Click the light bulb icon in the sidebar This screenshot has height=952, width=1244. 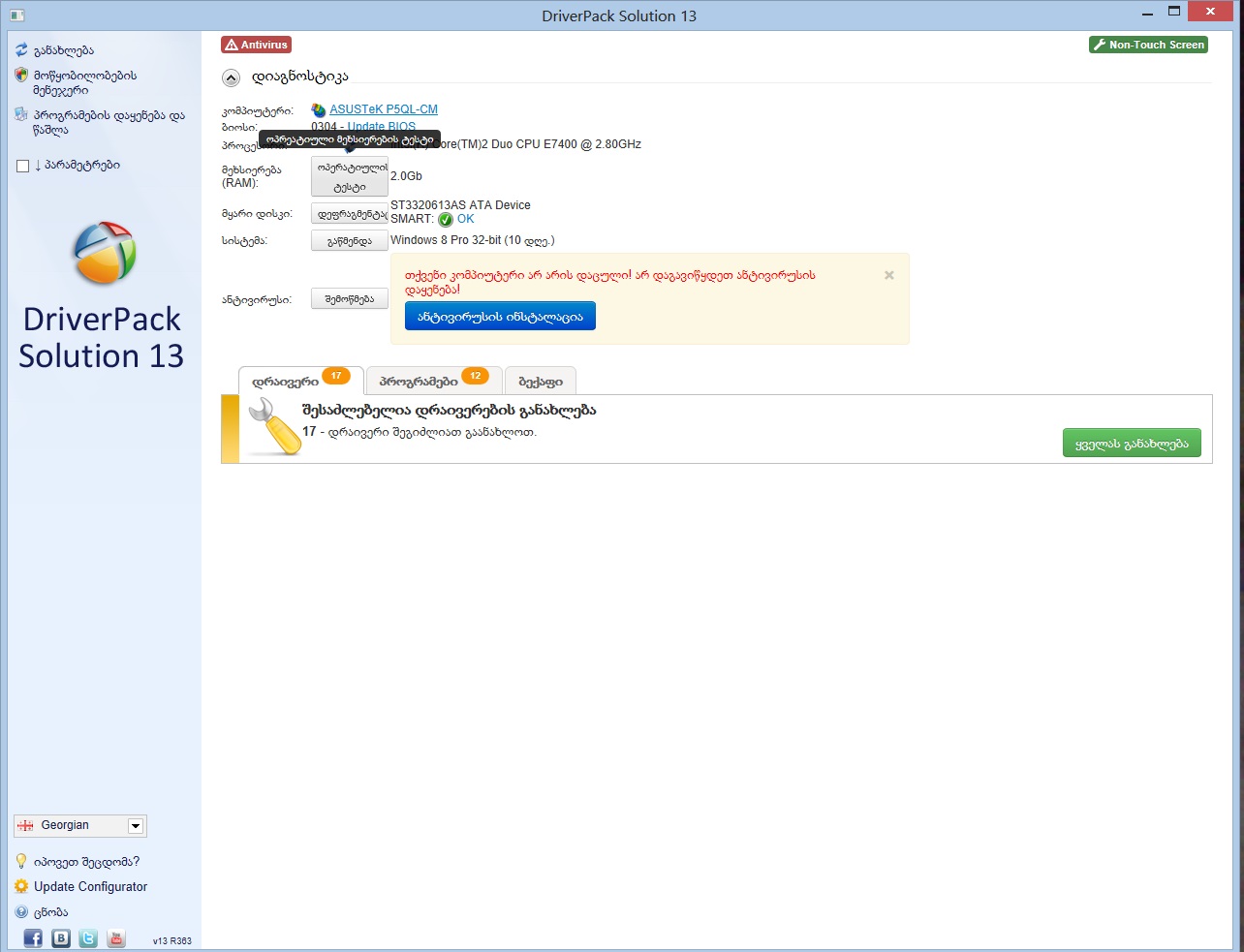point(21,861)
